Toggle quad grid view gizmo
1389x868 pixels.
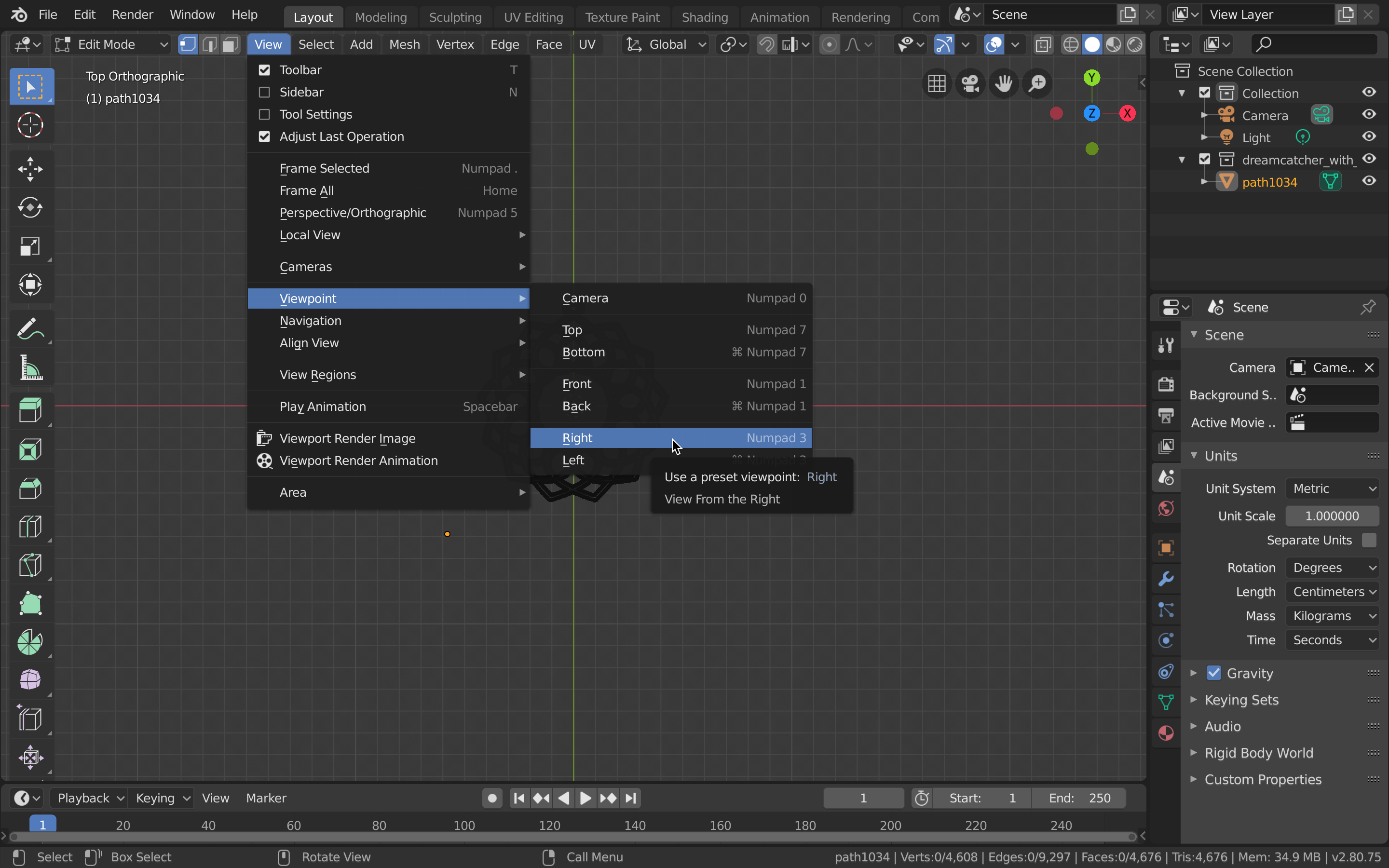[937, 84]
